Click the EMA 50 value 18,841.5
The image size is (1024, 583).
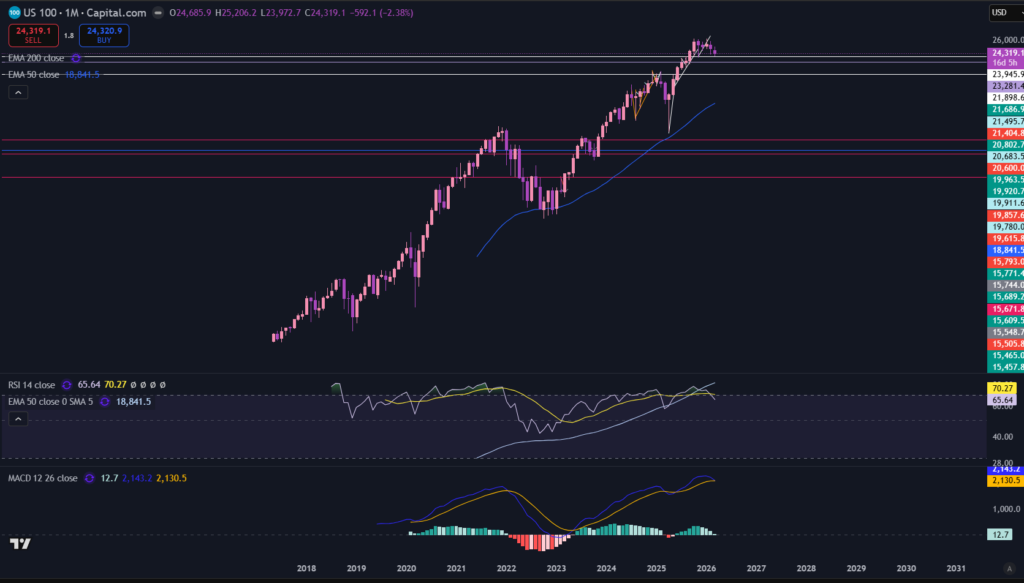(82, 75)
